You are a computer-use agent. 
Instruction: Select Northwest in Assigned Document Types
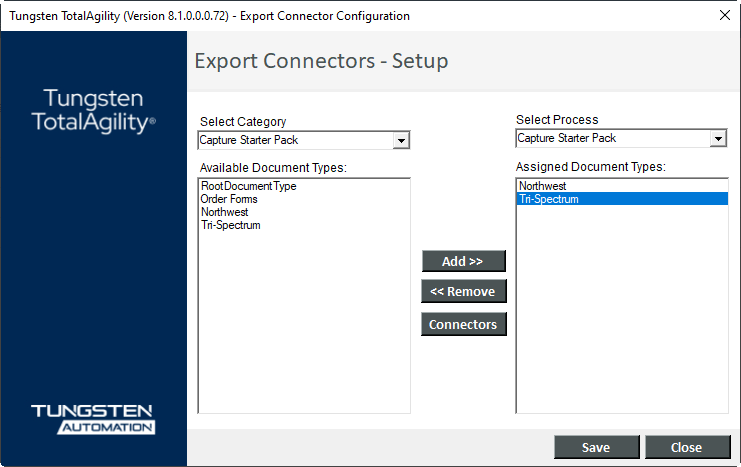[542, 186]
